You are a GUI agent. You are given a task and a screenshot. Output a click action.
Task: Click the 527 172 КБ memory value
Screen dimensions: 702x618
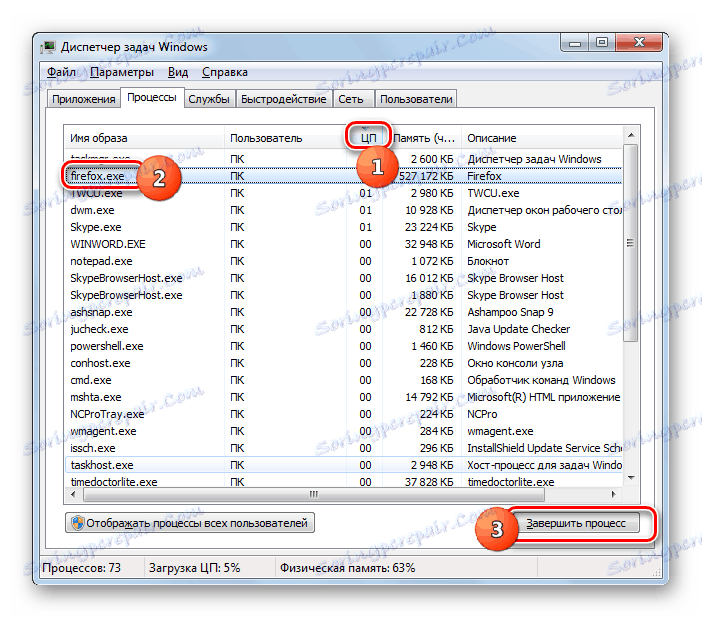pyautogui.click(x=426, y=176)
